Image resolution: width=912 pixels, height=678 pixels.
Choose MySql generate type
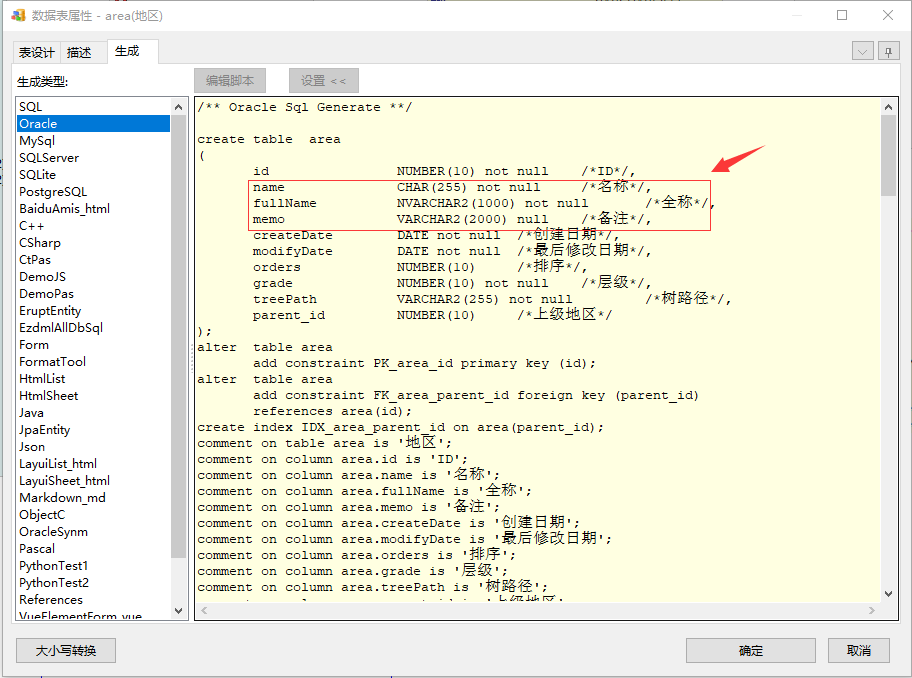coord(94,141)
